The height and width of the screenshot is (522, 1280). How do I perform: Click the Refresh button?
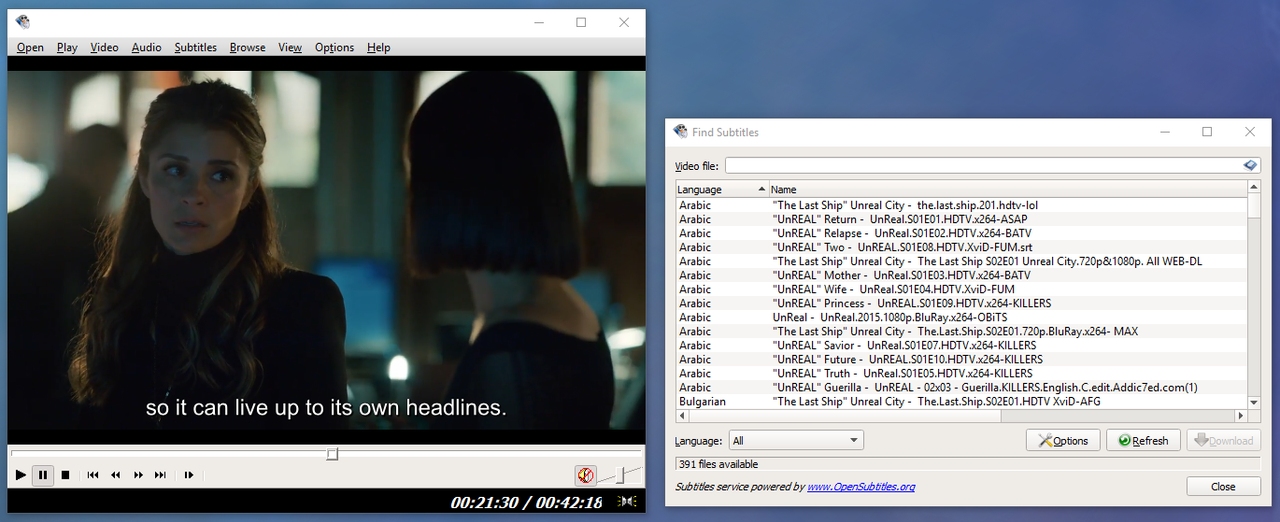(x=1143, y=440)
